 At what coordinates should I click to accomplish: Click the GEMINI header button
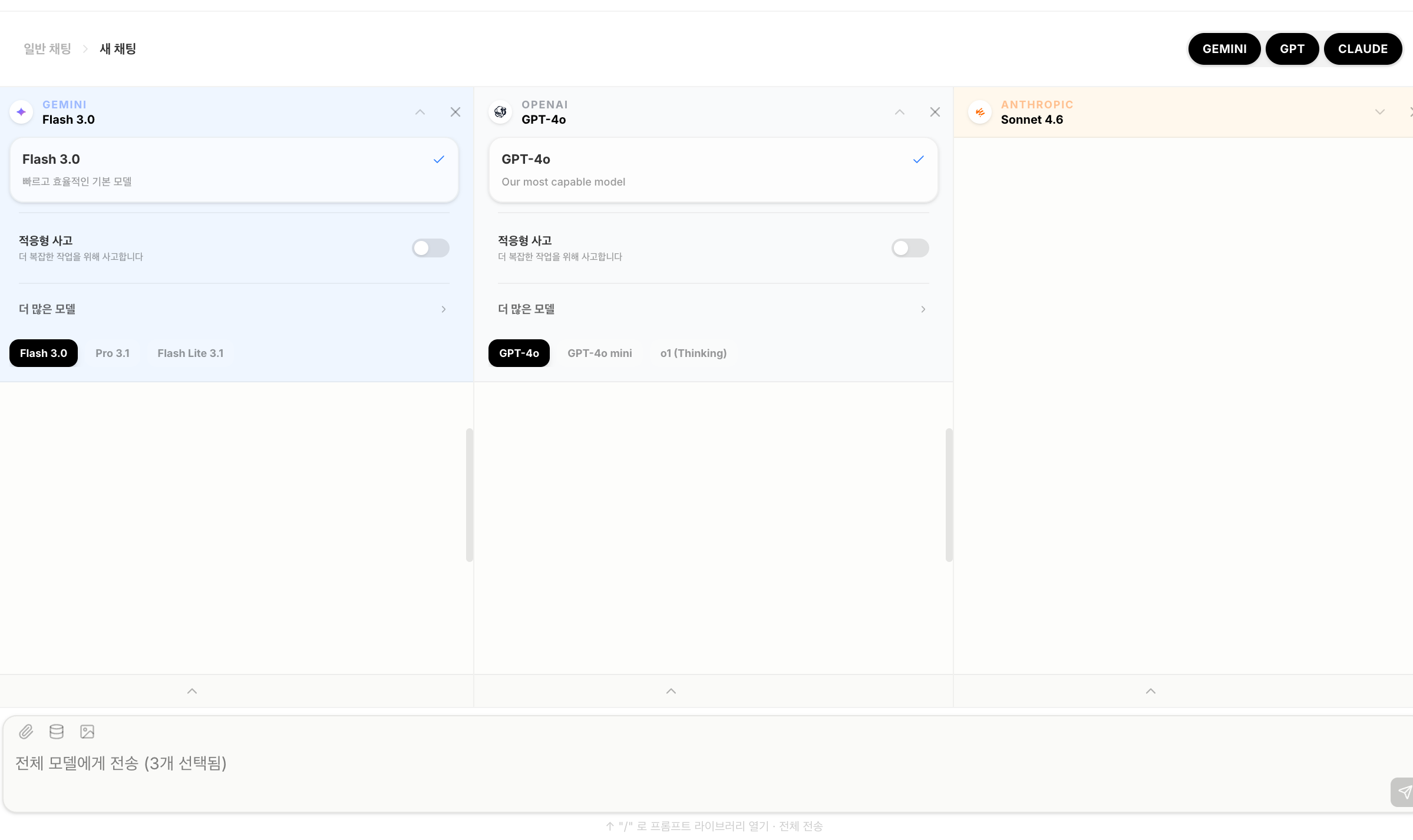[x=1224, y=49]
